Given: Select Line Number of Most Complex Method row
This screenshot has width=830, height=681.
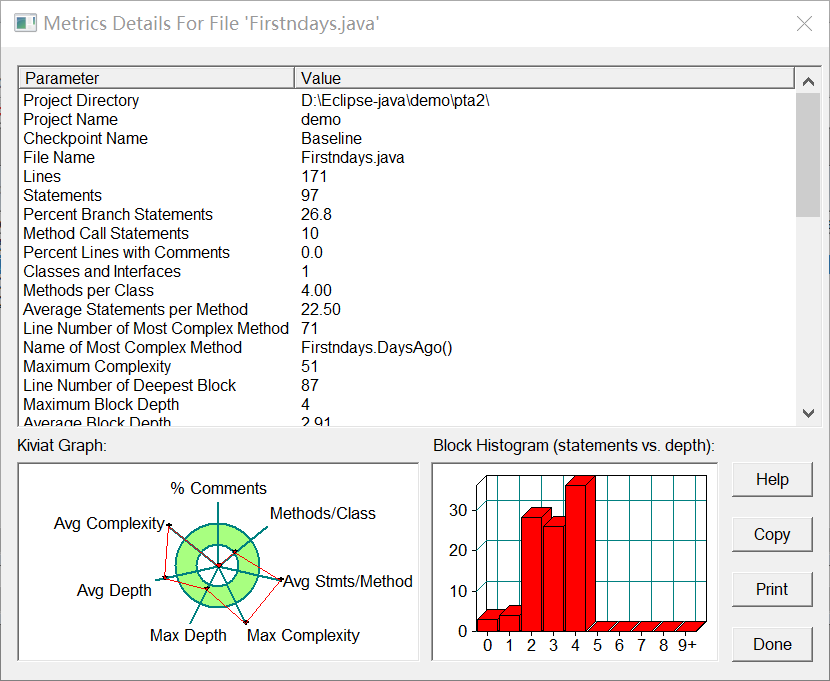Looking at the screenshot, I should [x=408, y=329].
